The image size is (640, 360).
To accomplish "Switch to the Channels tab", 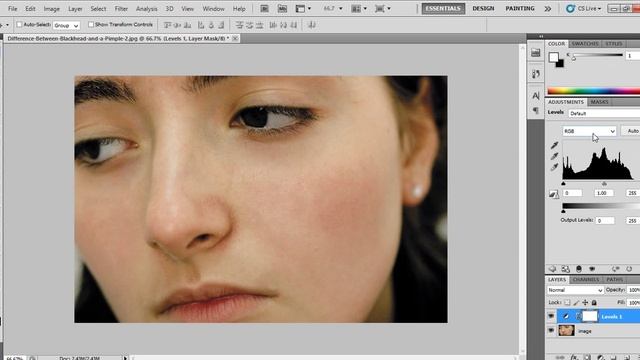I will pos(586,280).
